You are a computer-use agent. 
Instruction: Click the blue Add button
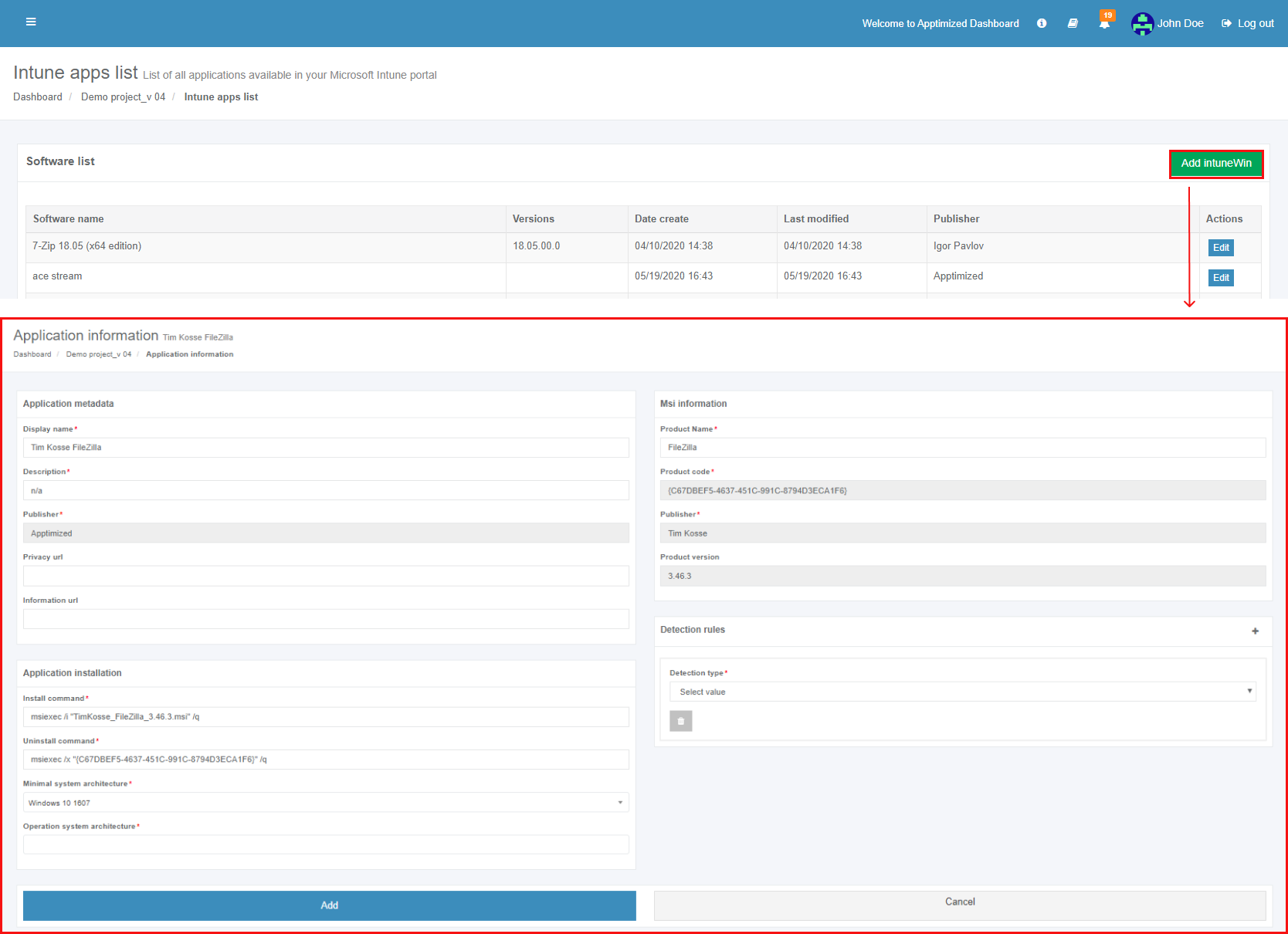point(330,905)
